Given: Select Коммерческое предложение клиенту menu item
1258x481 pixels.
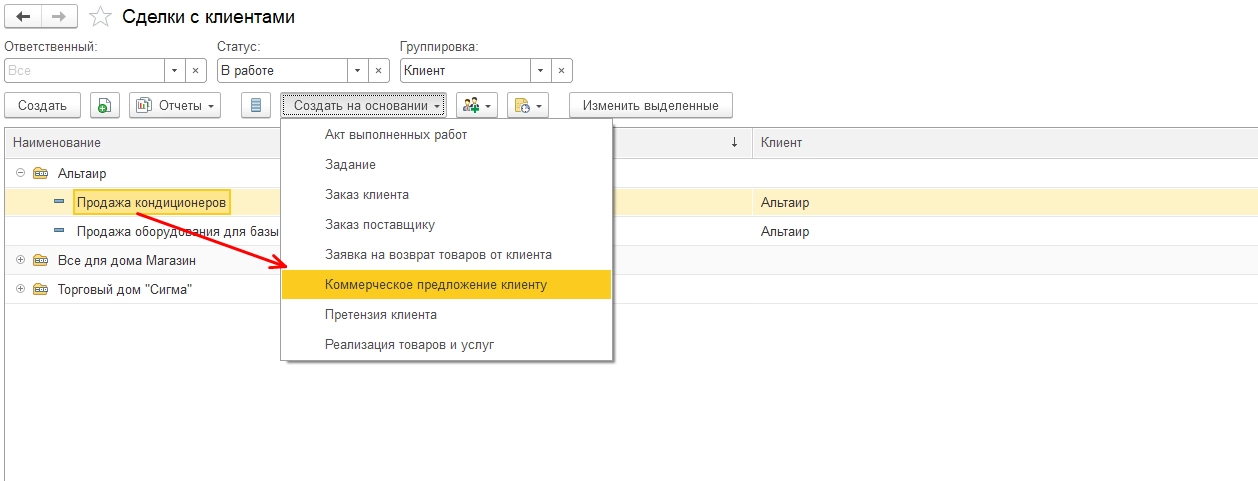Looking at the screenshot, I should (x=436, y=285).
